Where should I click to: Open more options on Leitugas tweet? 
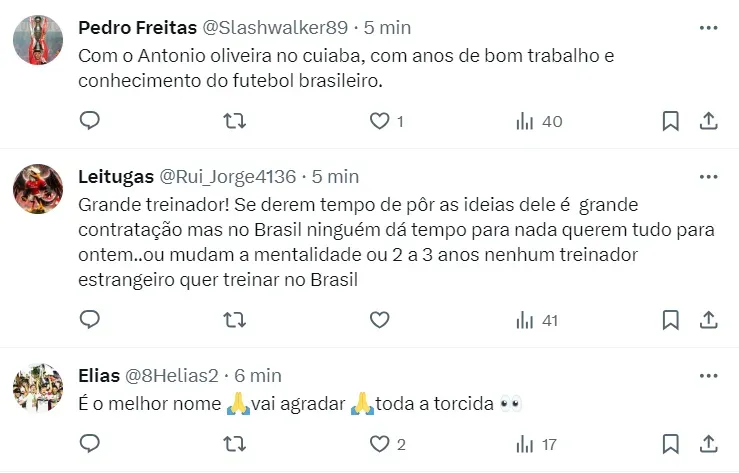pyautogui.click(x=708, y=177)
